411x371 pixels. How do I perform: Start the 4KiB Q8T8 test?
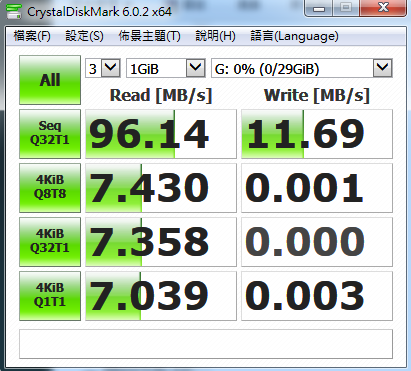click(50, 188)
